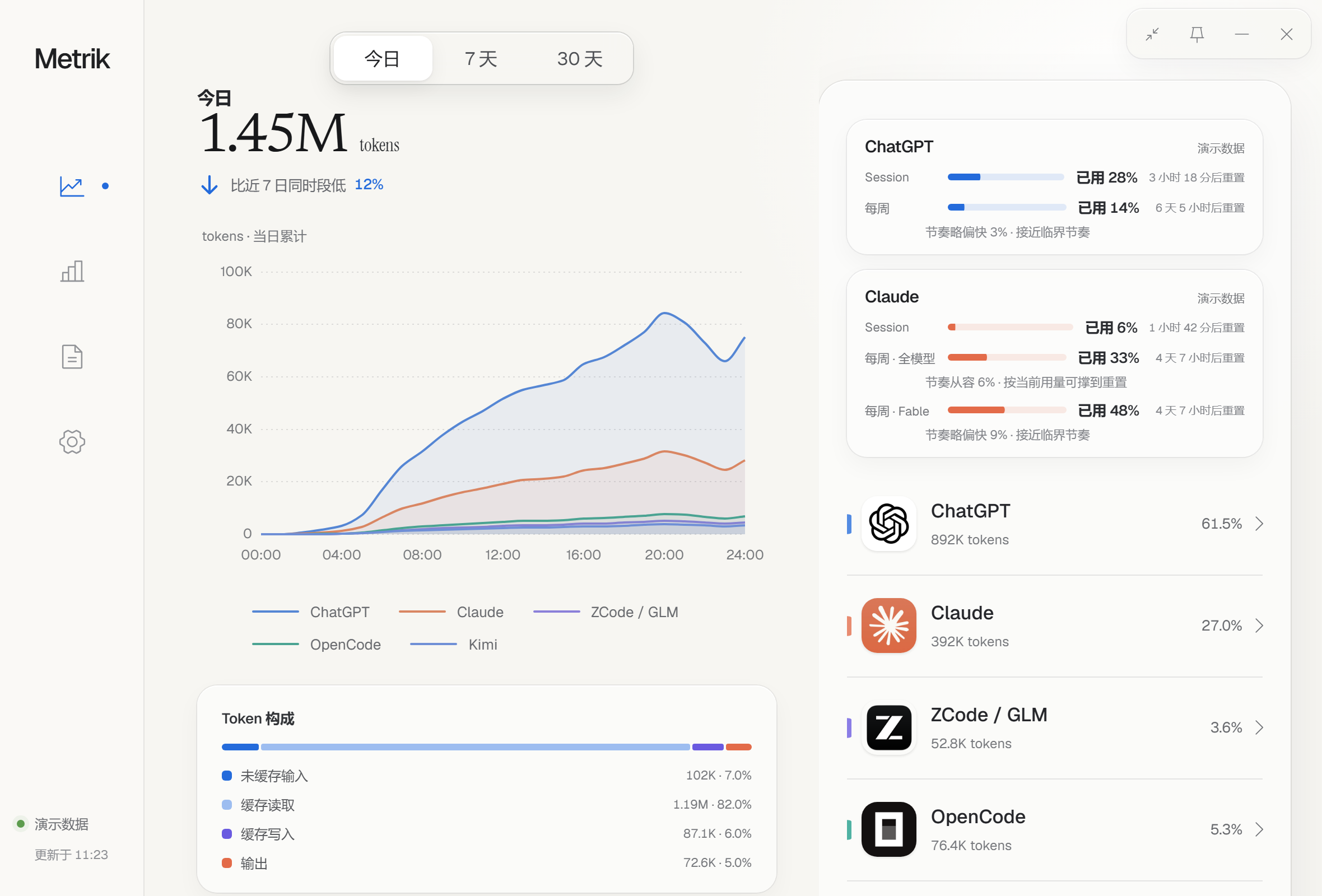Viewport: 1322px width, 896px height.
Task: Open the ChatGPT 892K tokens provider row
Action: pos(1055,524)
